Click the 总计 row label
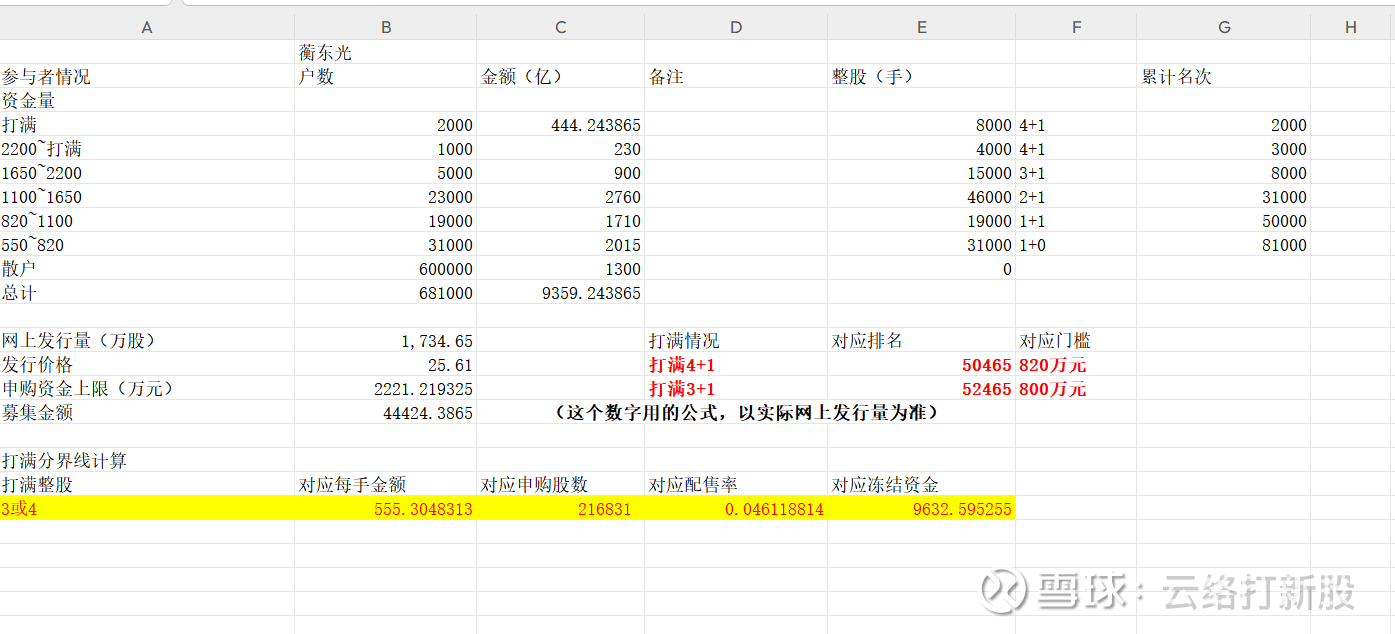Image resolution: width=1395 pixels, height=634 pixels. click(147, 293)
